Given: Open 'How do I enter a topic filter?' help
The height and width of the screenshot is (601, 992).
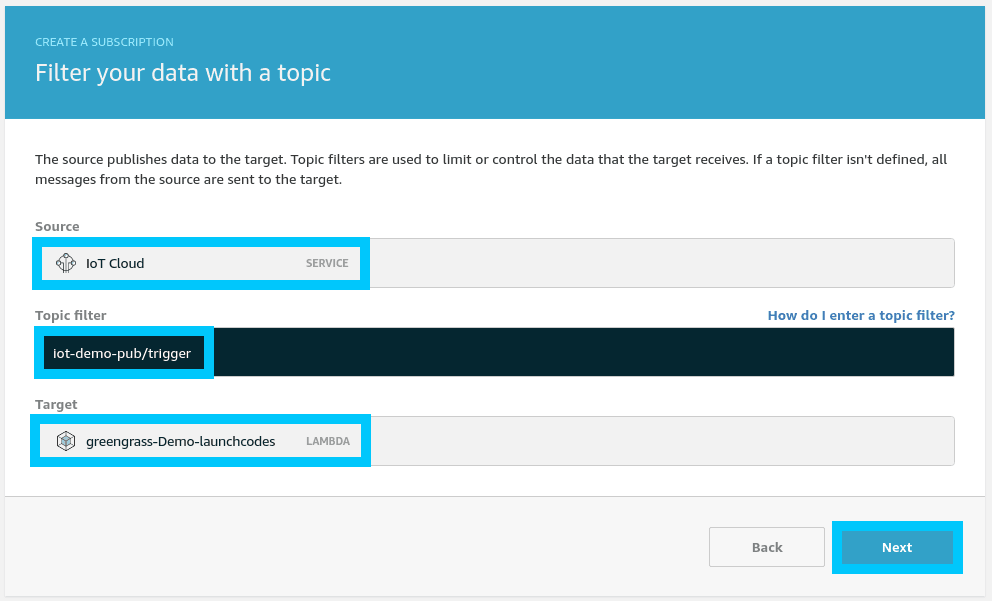Looking at the screenshot, I should [861, 315].
